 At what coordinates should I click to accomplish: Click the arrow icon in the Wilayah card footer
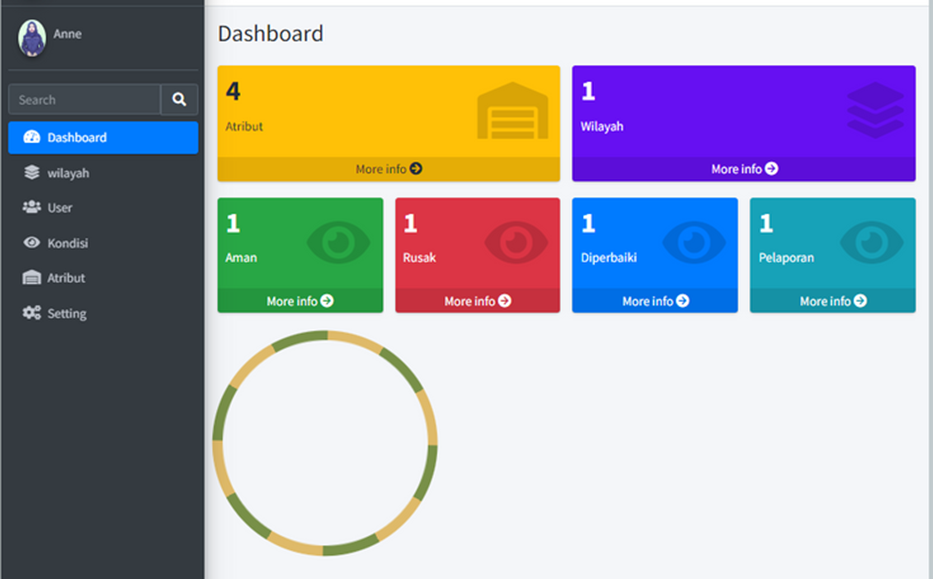point(772,169)
